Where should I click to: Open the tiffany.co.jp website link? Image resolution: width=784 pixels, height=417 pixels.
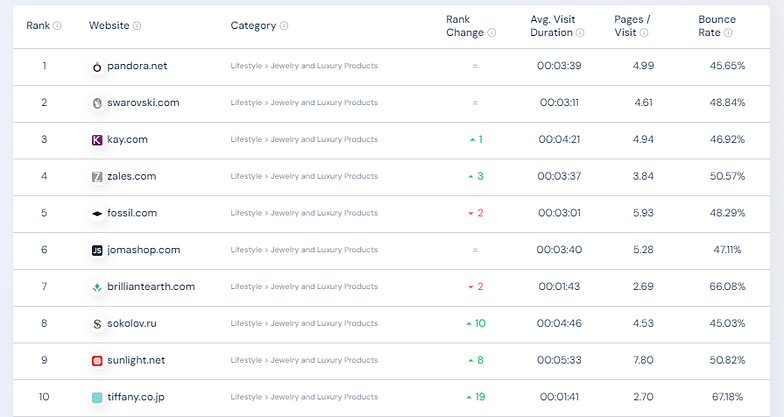tap(136, 397)
